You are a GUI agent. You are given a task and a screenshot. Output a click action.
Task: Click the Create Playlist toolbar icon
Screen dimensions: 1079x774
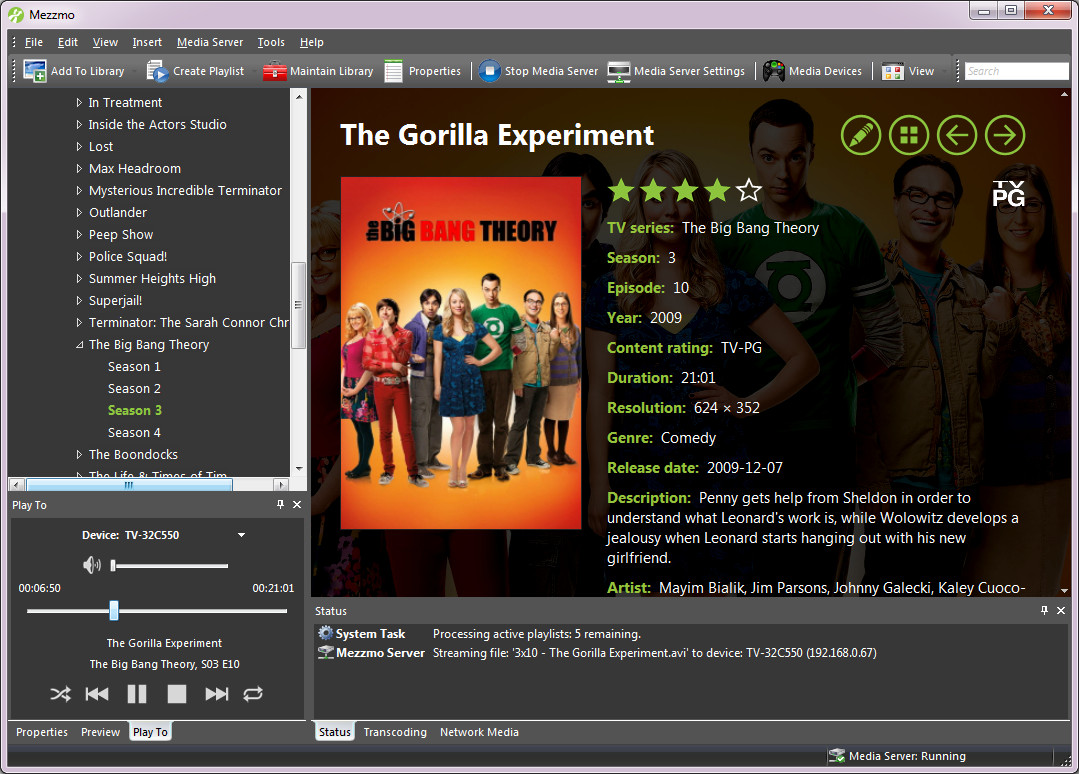(x=157, y=71)
